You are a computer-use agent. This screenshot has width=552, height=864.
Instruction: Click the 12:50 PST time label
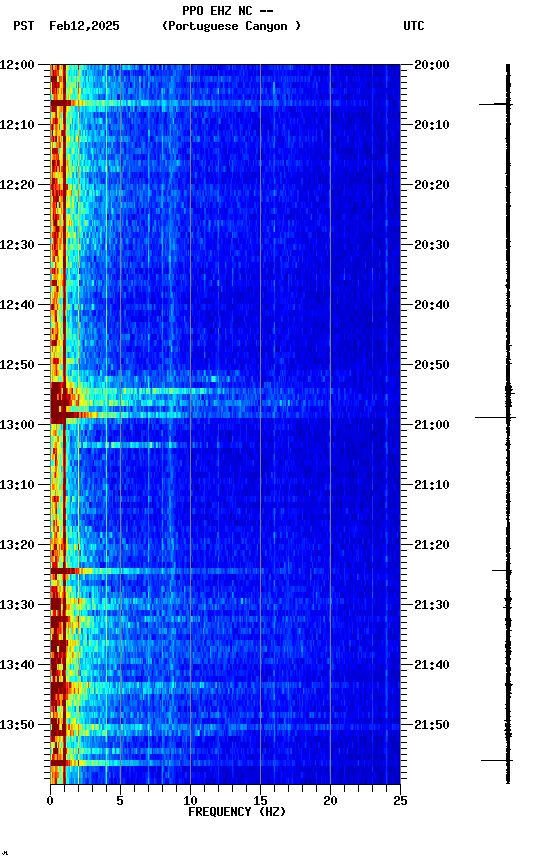17,365
